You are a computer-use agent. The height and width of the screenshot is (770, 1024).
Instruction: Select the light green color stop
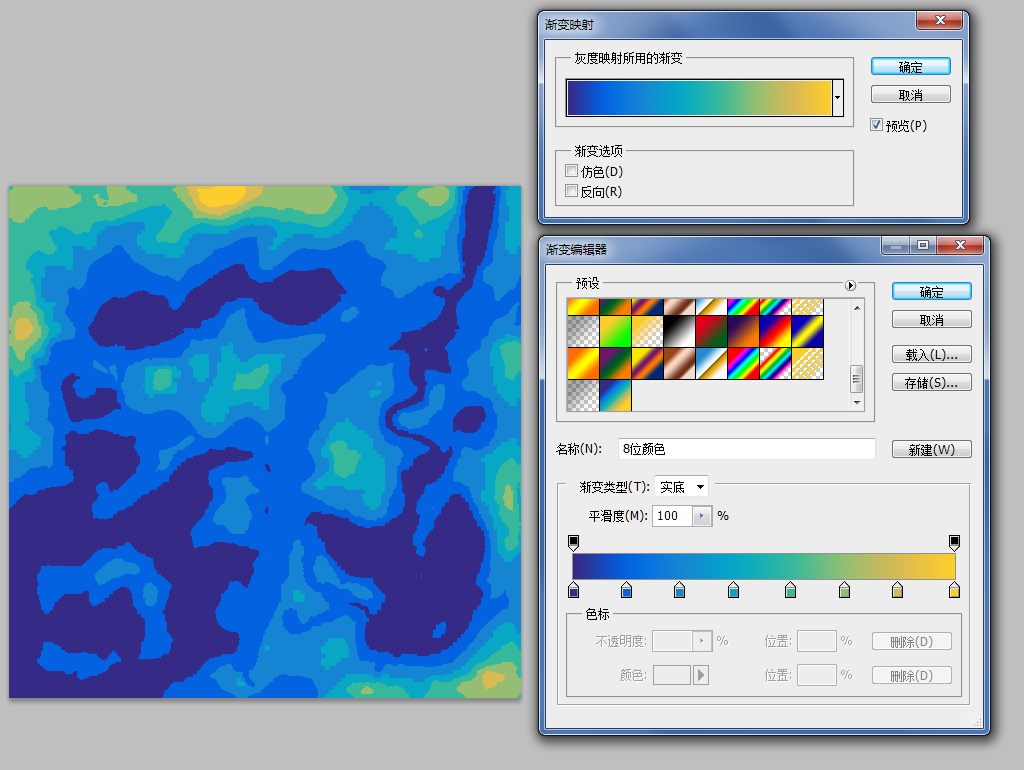(x=844, y=590)
